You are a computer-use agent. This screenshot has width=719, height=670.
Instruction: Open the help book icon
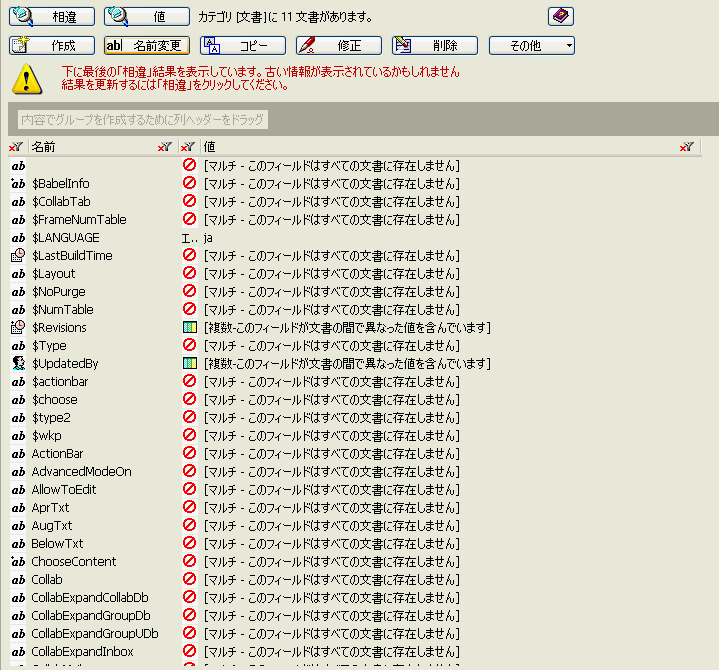pos(561,16)
